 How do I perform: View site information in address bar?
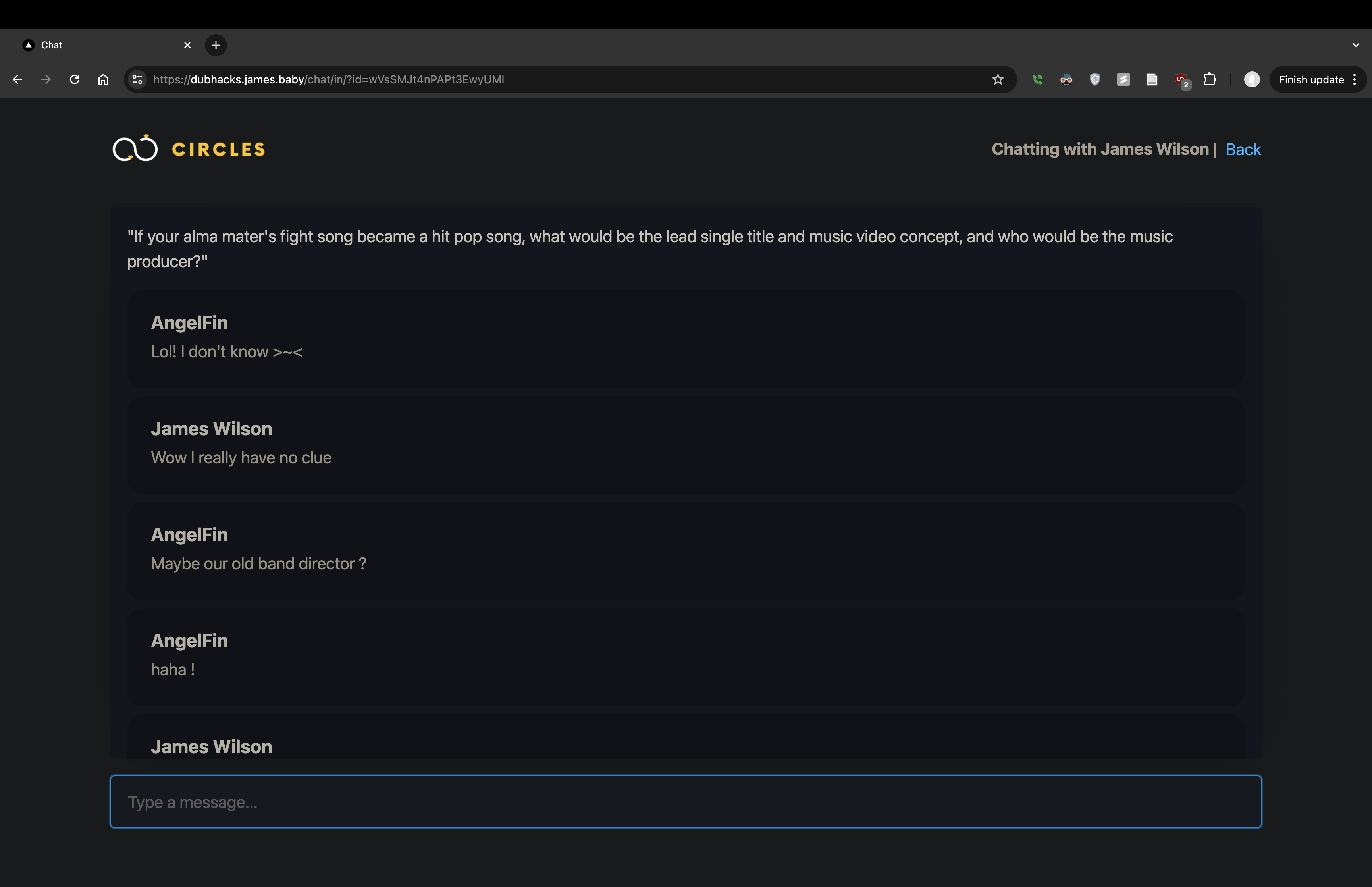(137, 79)
